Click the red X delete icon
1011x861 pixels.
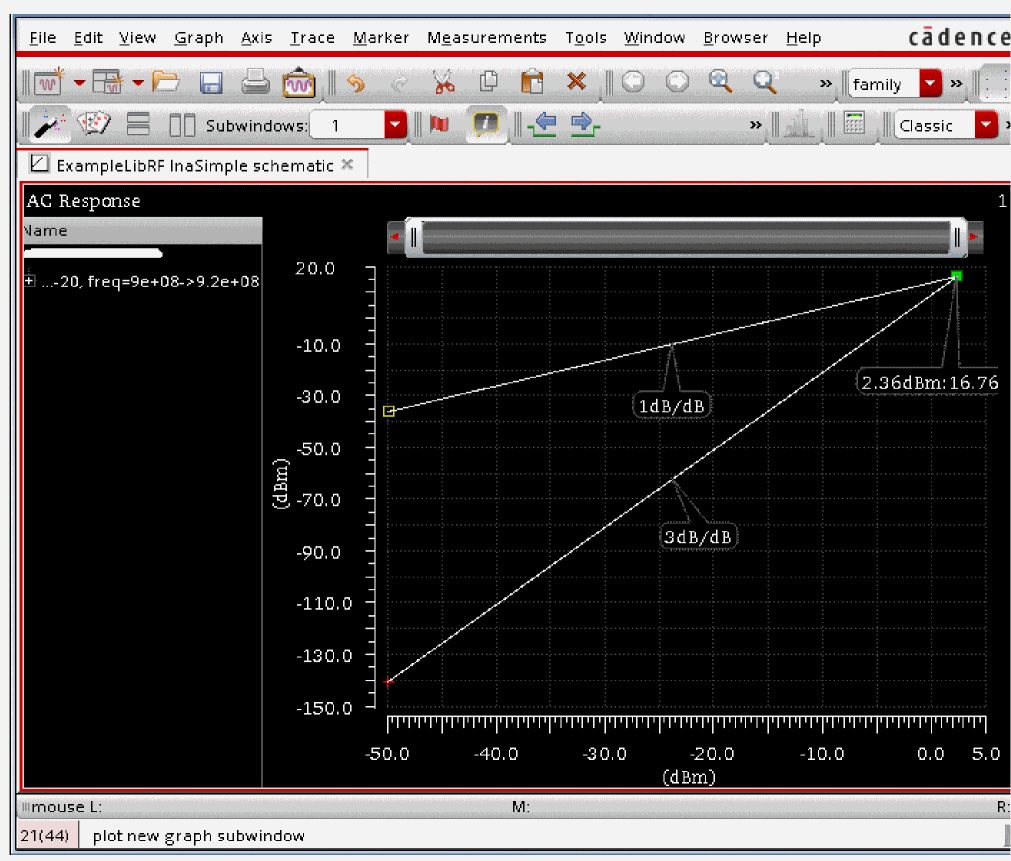[x=576, y=83]
